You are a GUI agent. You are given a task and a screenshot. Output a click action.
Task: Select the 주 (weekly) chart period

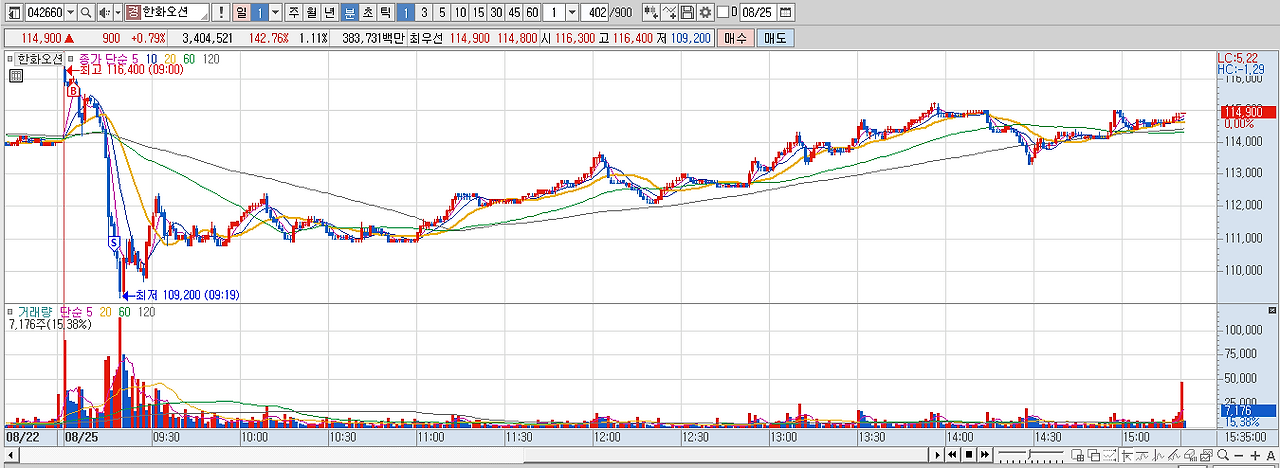pyautogui.click(x=293, y=12)
